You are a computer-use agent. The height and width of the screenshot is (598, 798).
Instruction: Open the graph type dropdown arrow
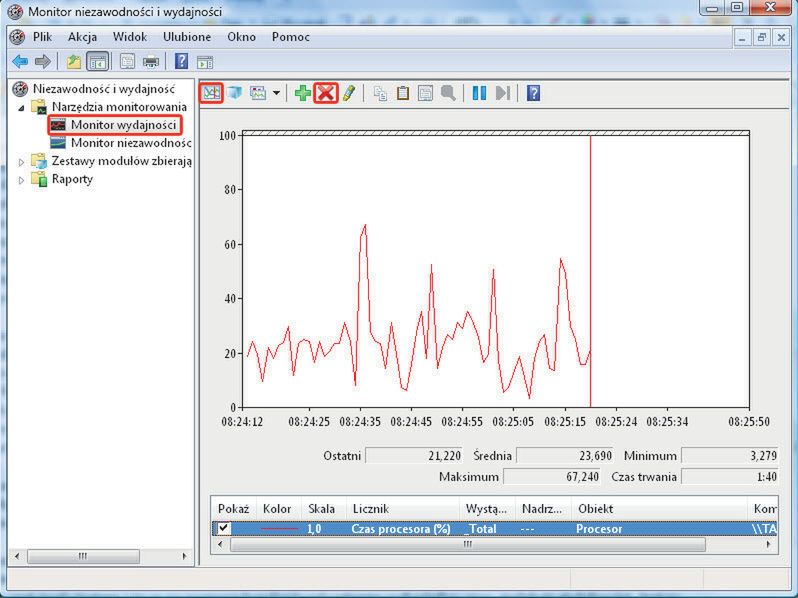[276, 93]
